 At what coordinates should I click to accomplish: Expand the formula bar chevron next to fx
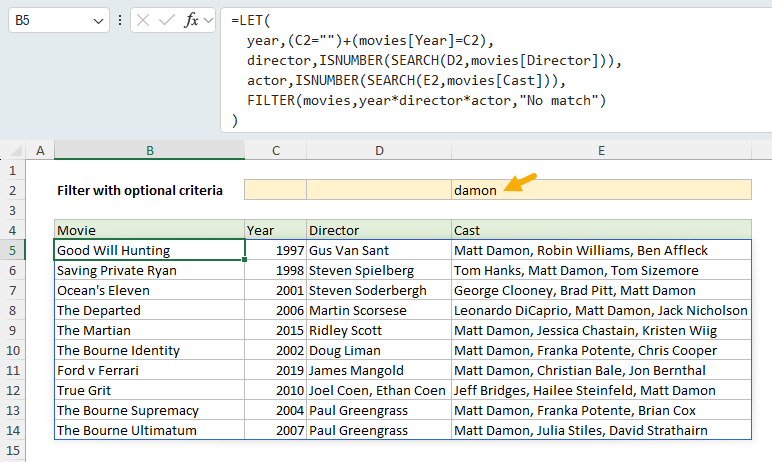[x=208, y=21]
